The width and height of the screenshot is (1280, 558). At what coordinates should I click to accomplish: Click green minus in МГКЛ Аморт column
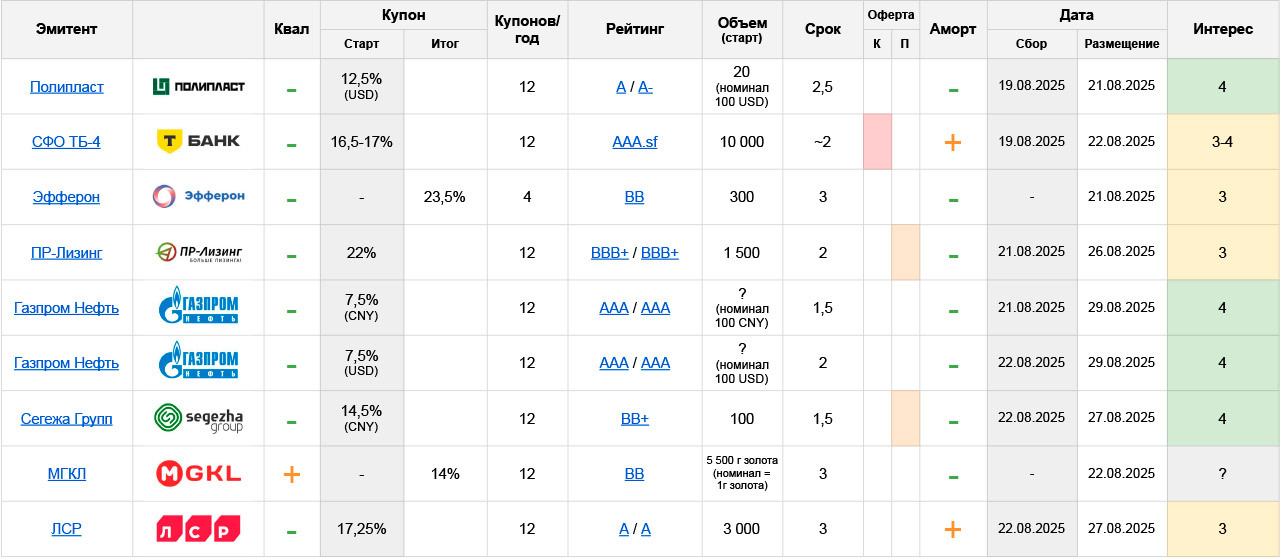[953, 477]
